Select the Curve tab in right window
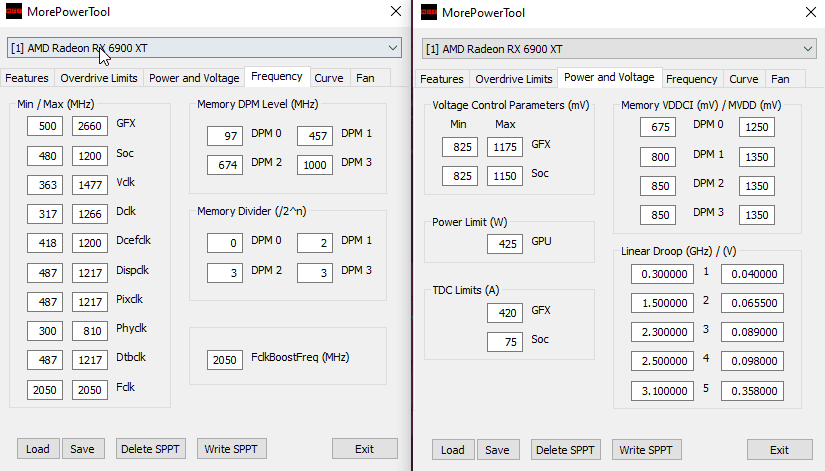Image resolution: width=825 pixels, height=471 pixels. [743, 79]
